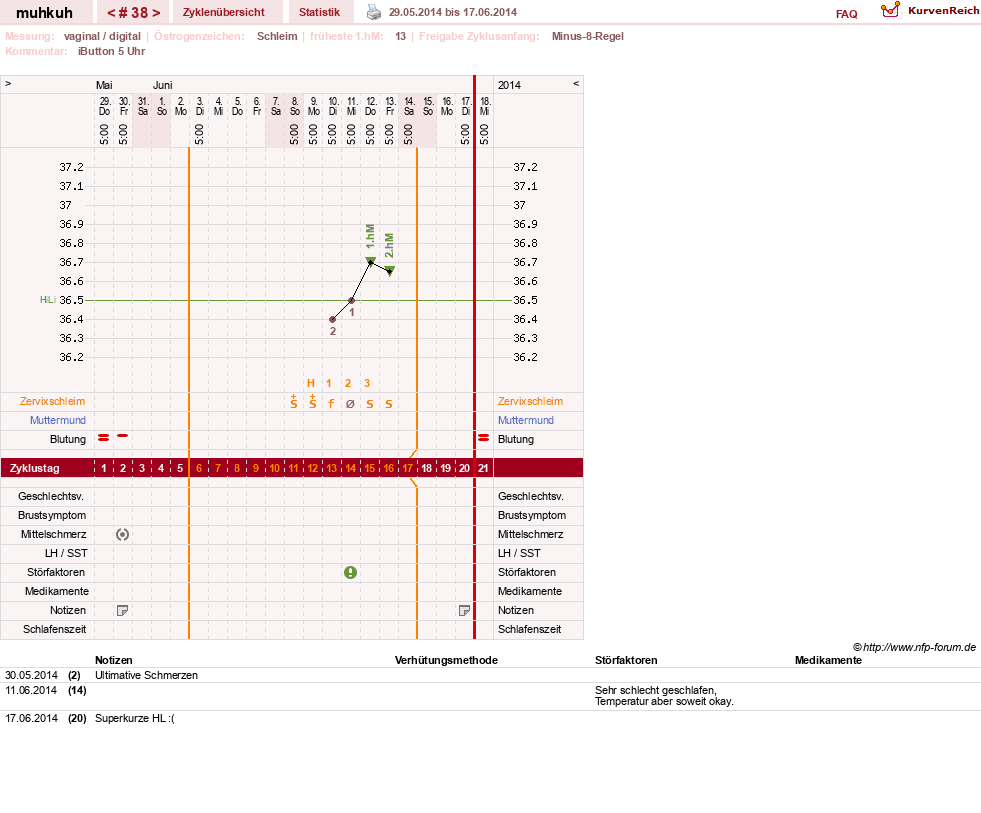Click the 17.06.2014 date in notes table
This screenshot has width=981, height=813.
(31, 718)
